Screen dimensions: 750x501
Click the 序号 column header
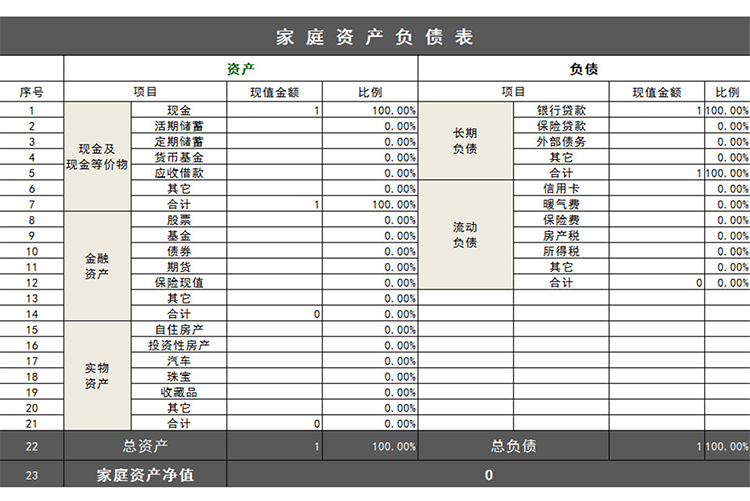pyautogui.click(x=32, y=92)
